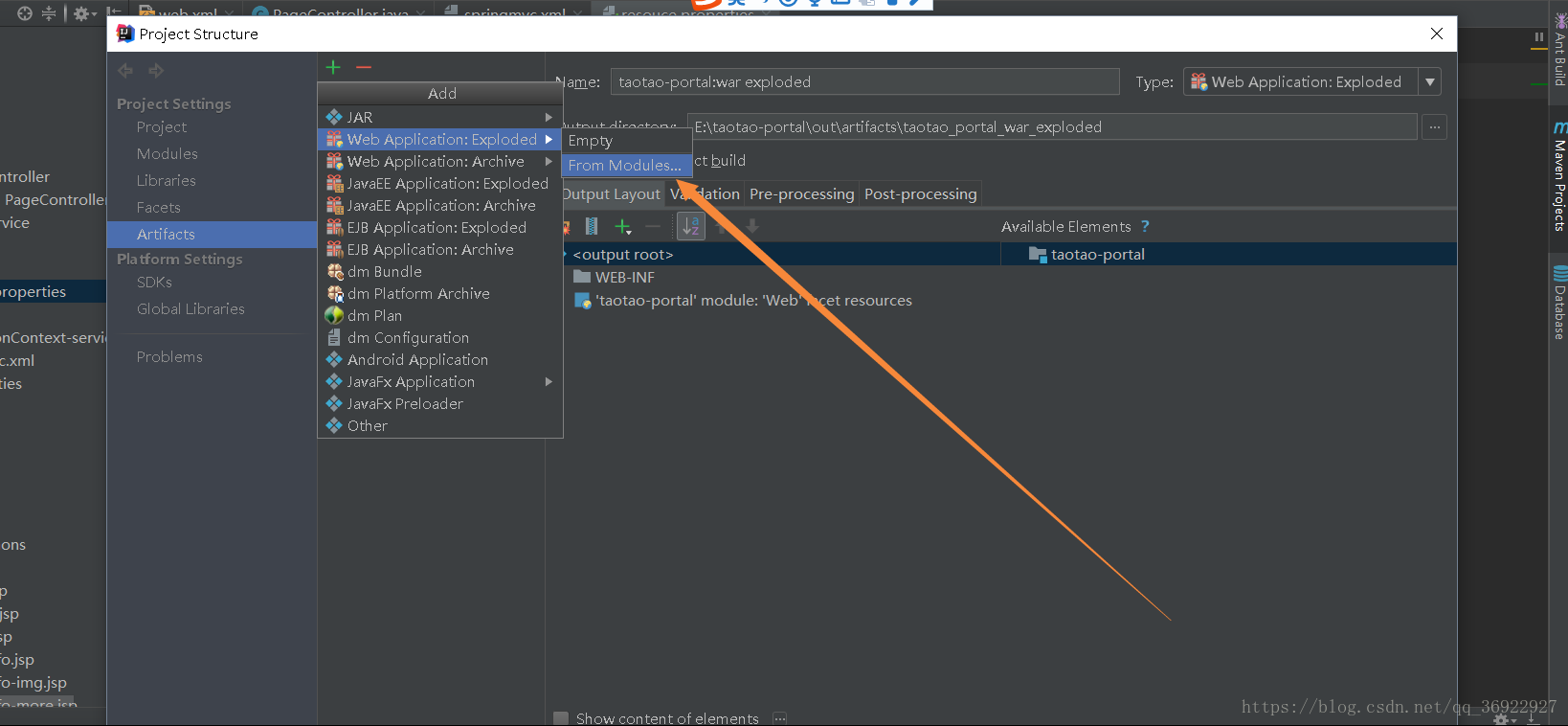
Task: Switch to the Output Layout tab
Action: click(612, 193)
